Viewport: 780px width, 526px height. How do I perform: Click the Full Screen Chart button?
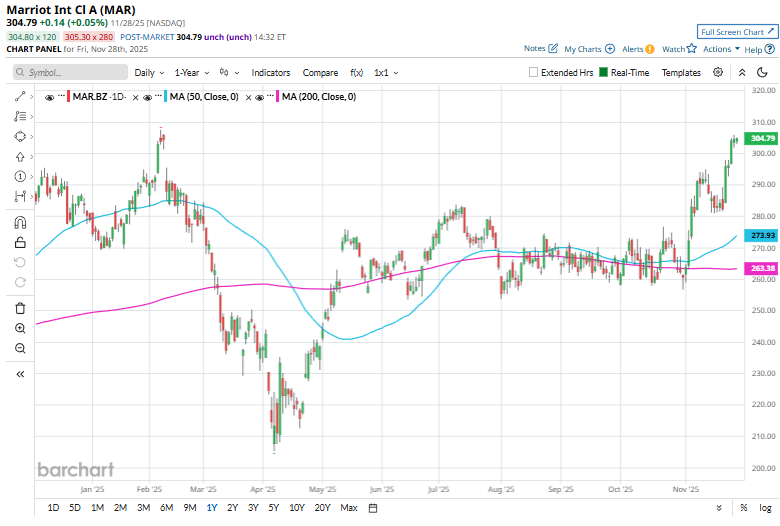click(x=736, y=32)
